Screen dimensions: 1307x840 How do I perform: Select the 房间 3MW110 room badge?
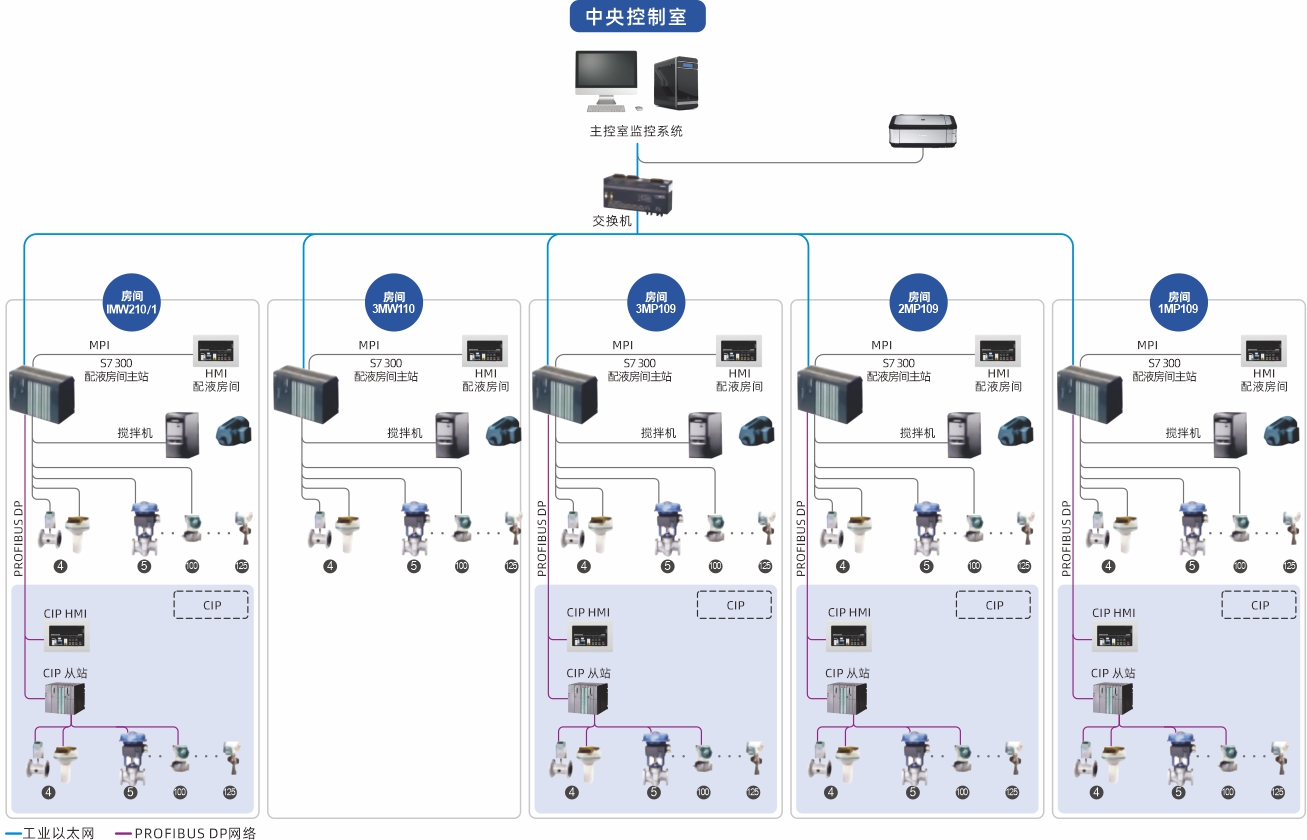393,303
